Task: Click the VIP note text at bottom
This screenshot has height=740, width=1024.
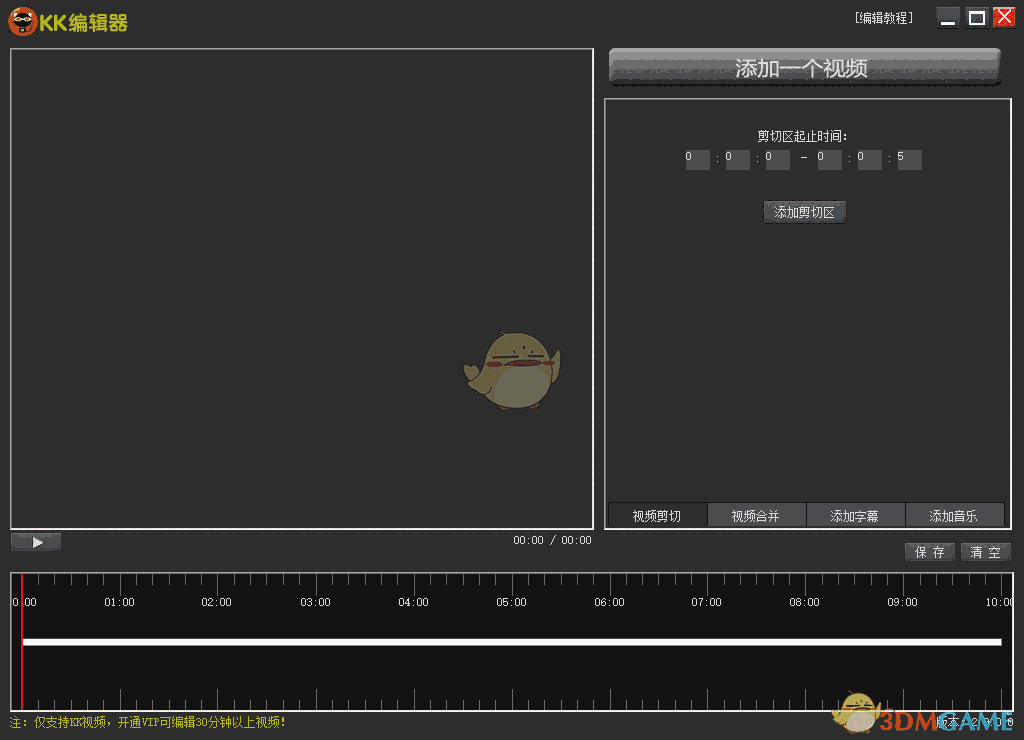Action: 148,722
